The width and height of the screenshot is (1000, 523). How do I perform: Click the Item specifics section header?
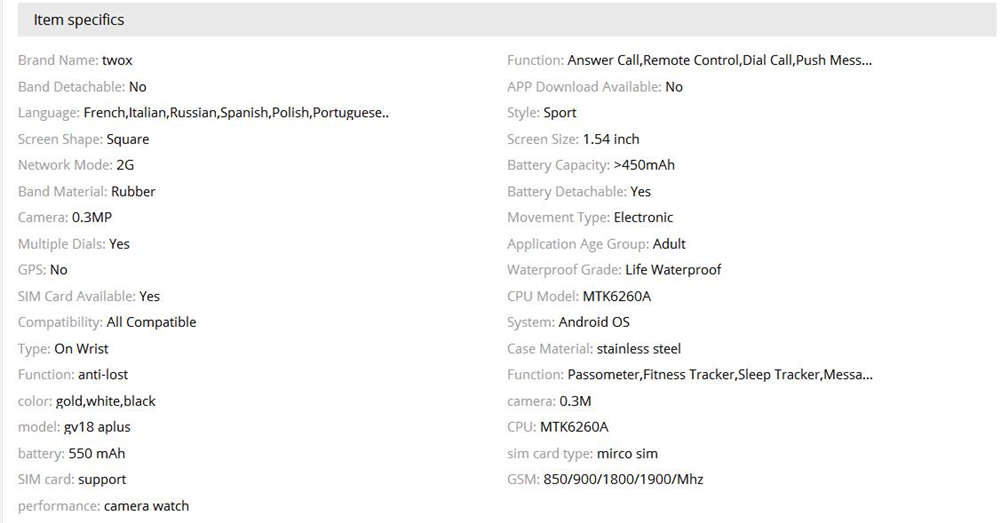79,20
